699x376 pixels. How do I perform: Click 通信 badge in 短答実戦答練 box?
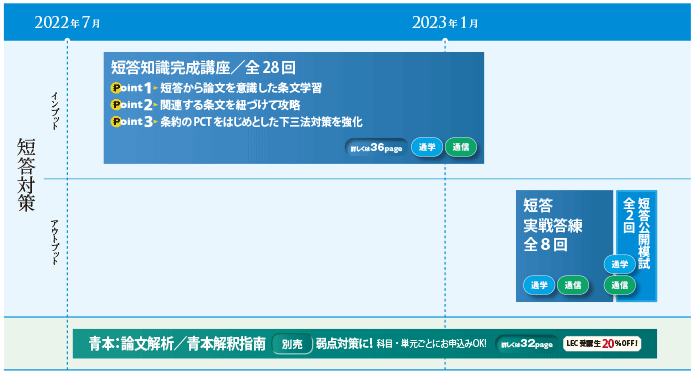click(x=573, y=285)
